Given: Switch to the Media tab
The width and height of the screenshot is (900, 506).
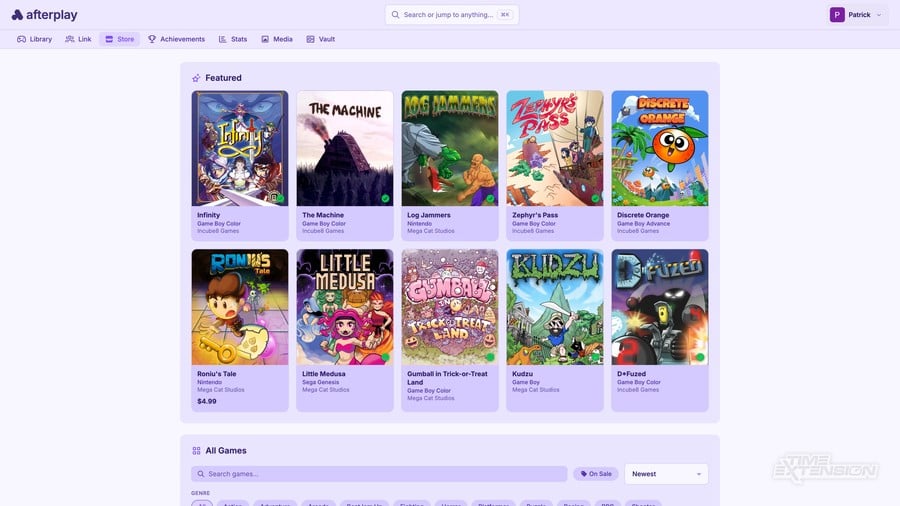Looking at the screenshot, I should pos(277,39).
